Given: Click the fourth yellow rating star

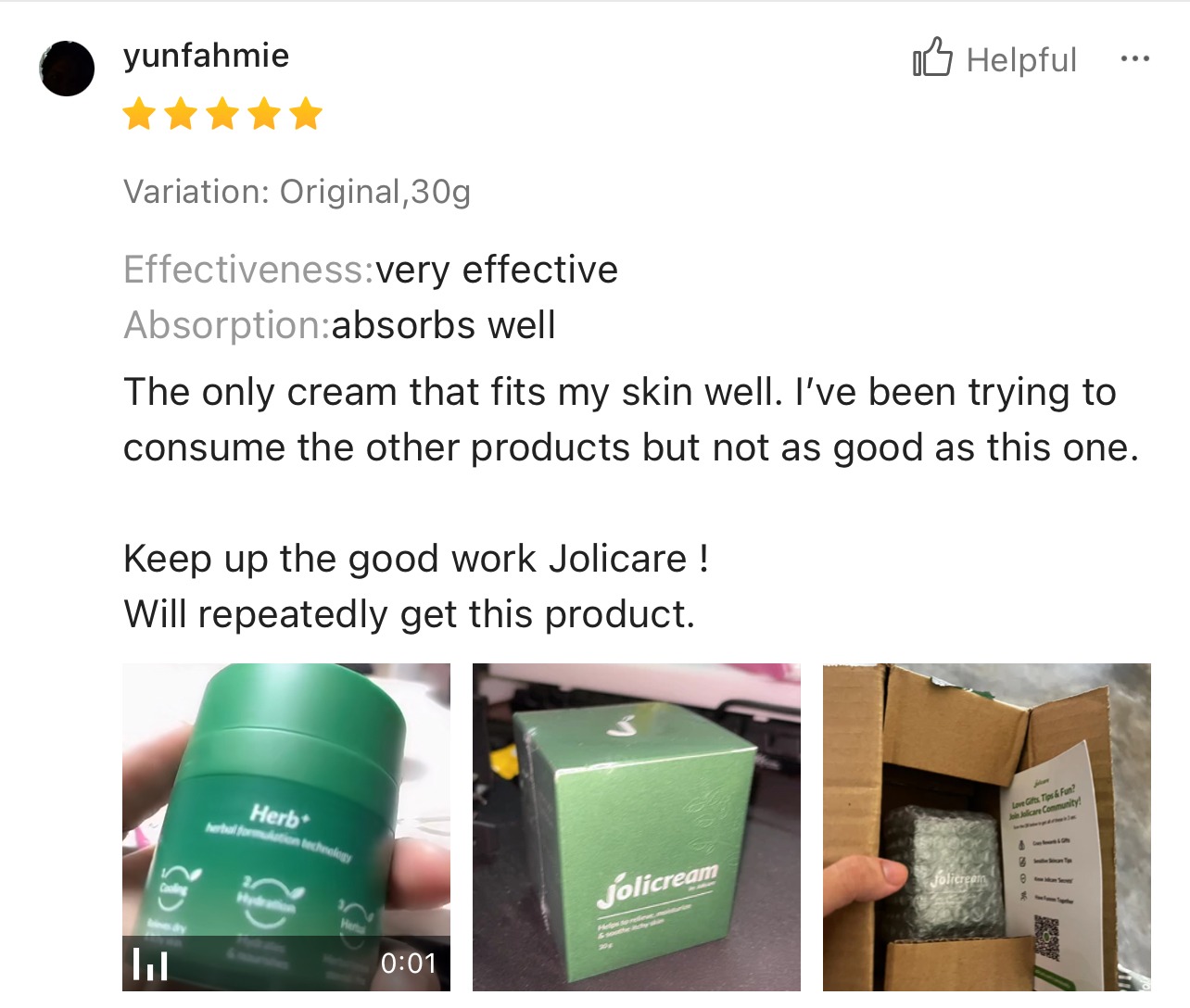Looking at the screenshot, I should [x=263, y=115].
